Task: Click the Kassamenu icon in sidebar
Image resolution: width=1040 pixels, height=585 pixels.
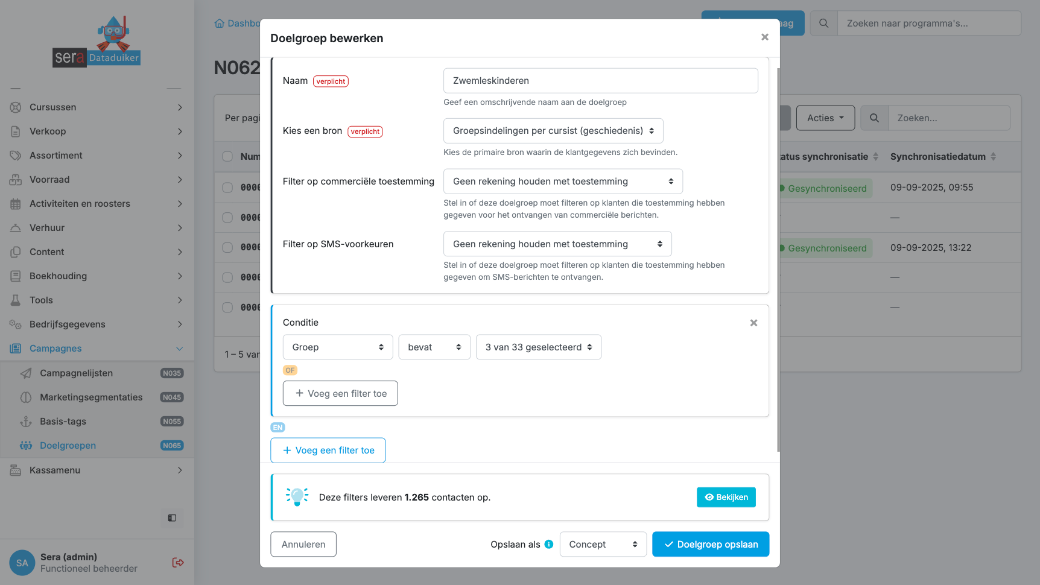Action: [16, 470]
